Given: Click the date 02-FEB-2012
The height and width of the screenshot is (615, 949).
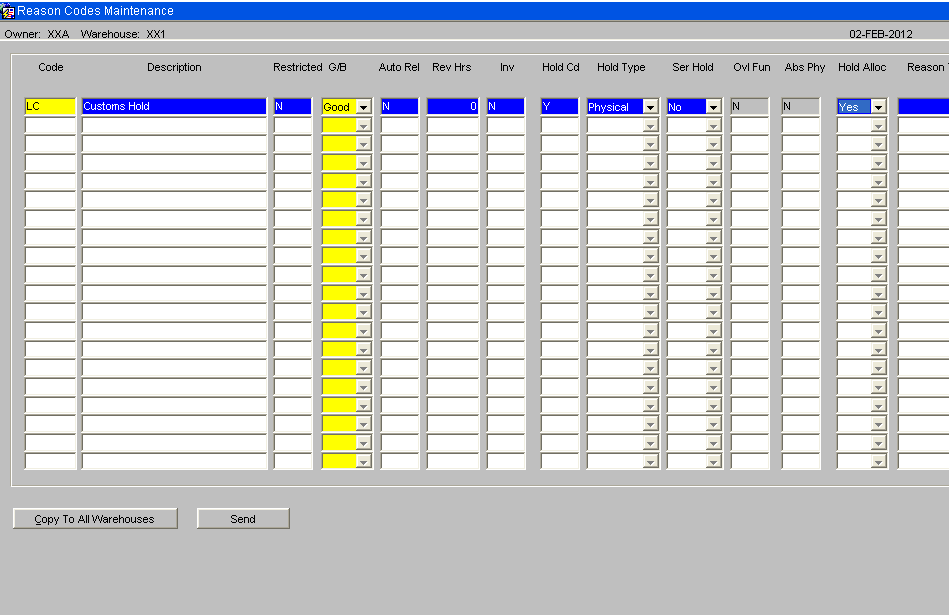Looking at the screenshot, I should (x=881, y=34).
